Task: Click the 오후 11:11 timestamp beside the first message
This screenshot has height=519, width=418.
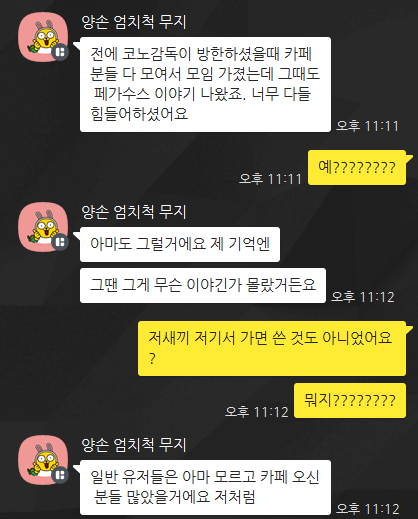Action: [x=367, y=126]
